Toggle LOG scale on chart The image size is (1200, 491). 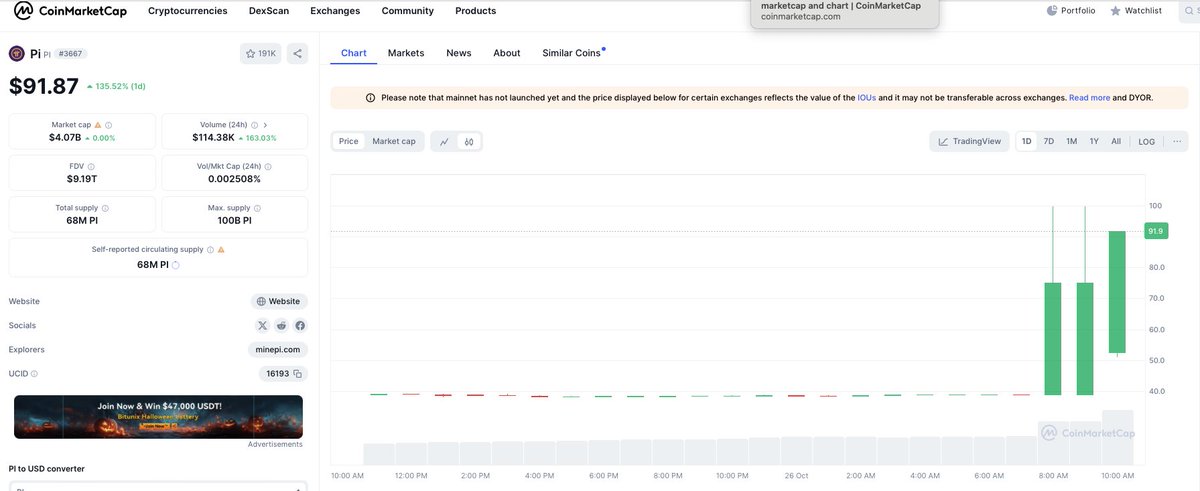click(1146, 141)
